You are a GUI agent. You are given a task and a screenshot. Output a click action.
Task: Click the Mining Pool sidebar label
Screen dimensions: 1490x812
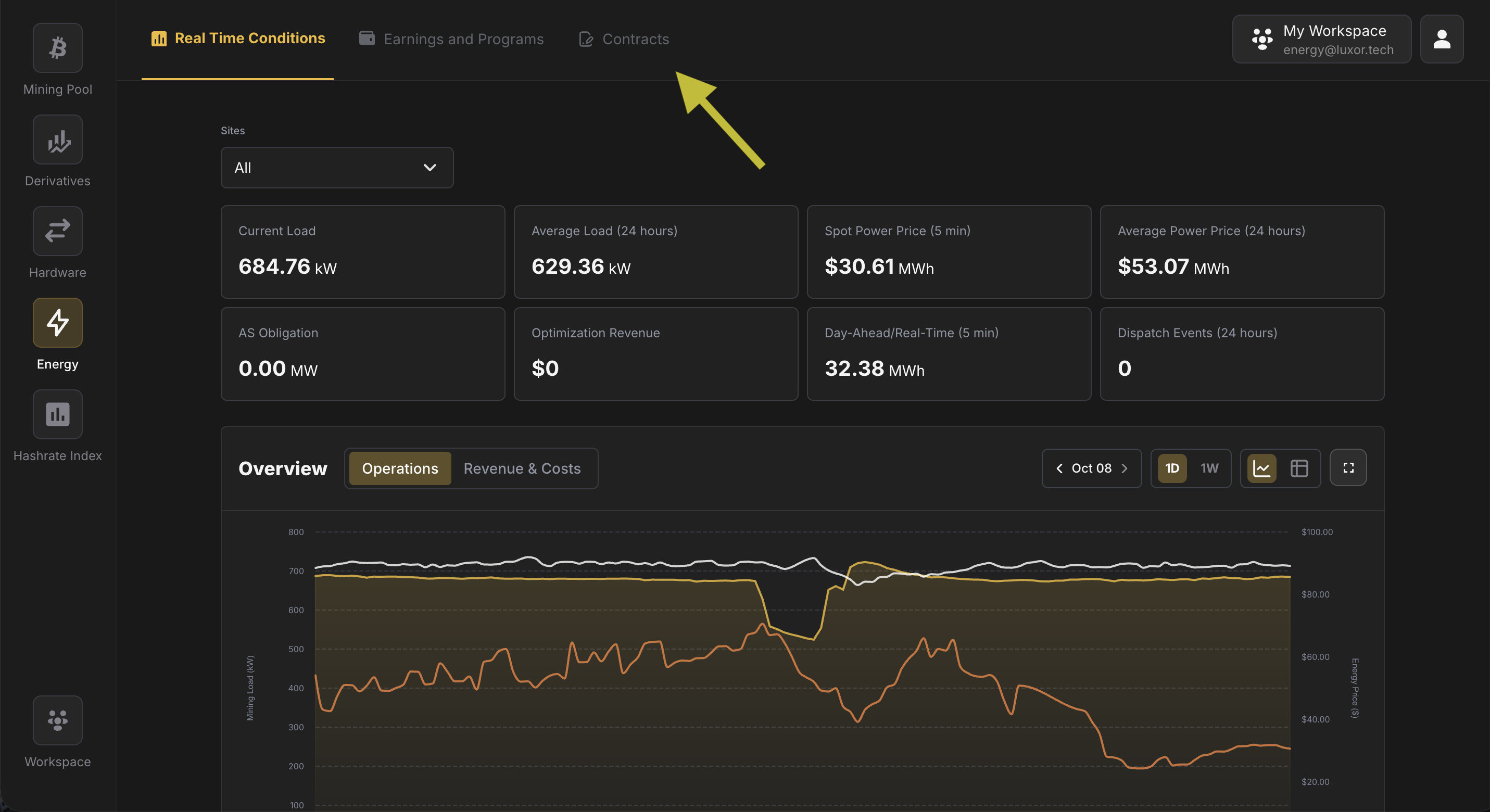pyautogui.click(x=57, y=89)
